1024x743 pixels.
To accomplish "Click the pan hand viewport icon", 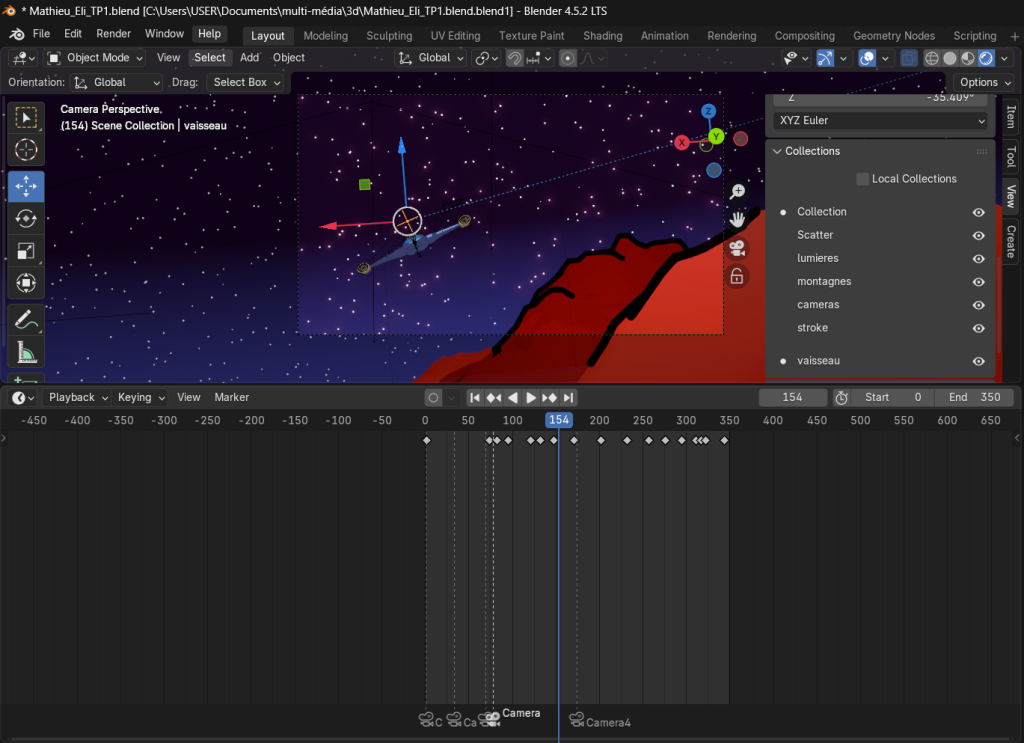I will click(737, 219).
